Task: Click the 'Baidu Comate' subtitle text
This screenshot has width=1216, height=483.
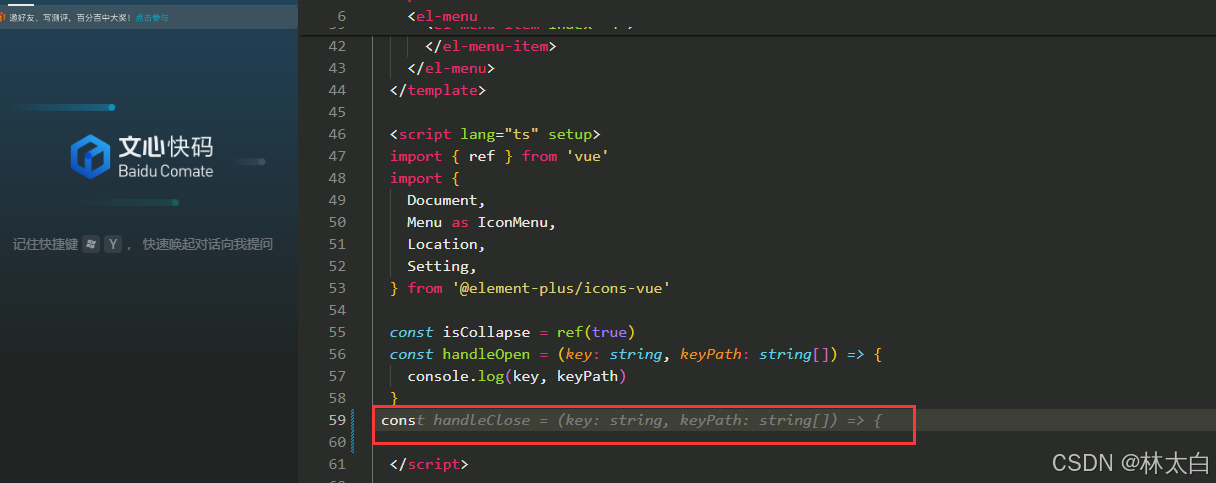Action: click(165, 171)
